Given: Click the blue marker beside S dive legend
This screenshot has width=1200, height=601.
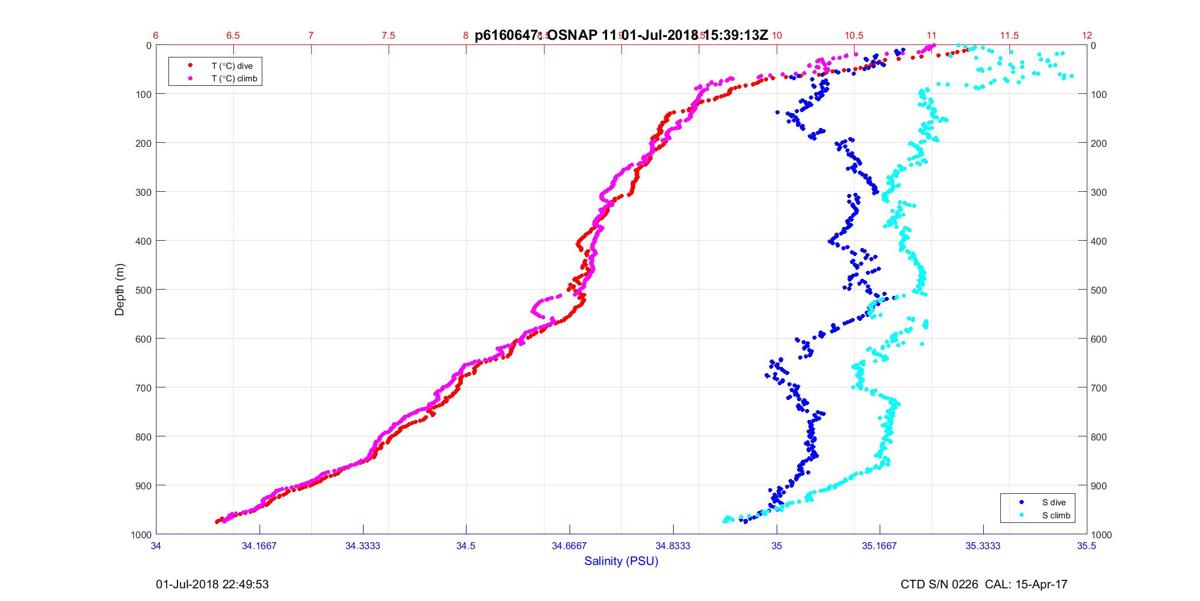Looking at the screenshot, I should coord(1020,502).
